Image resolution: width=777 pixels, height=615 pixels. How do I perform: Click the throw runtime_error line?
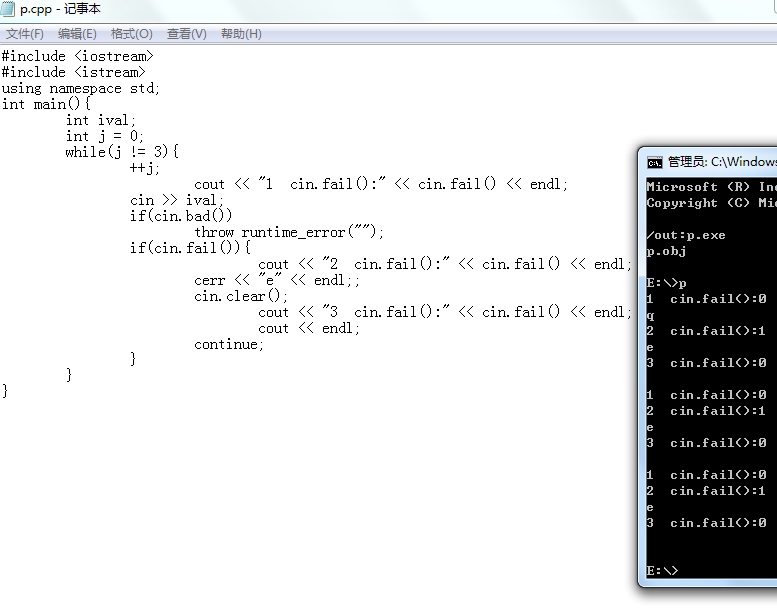pos(289,232)
